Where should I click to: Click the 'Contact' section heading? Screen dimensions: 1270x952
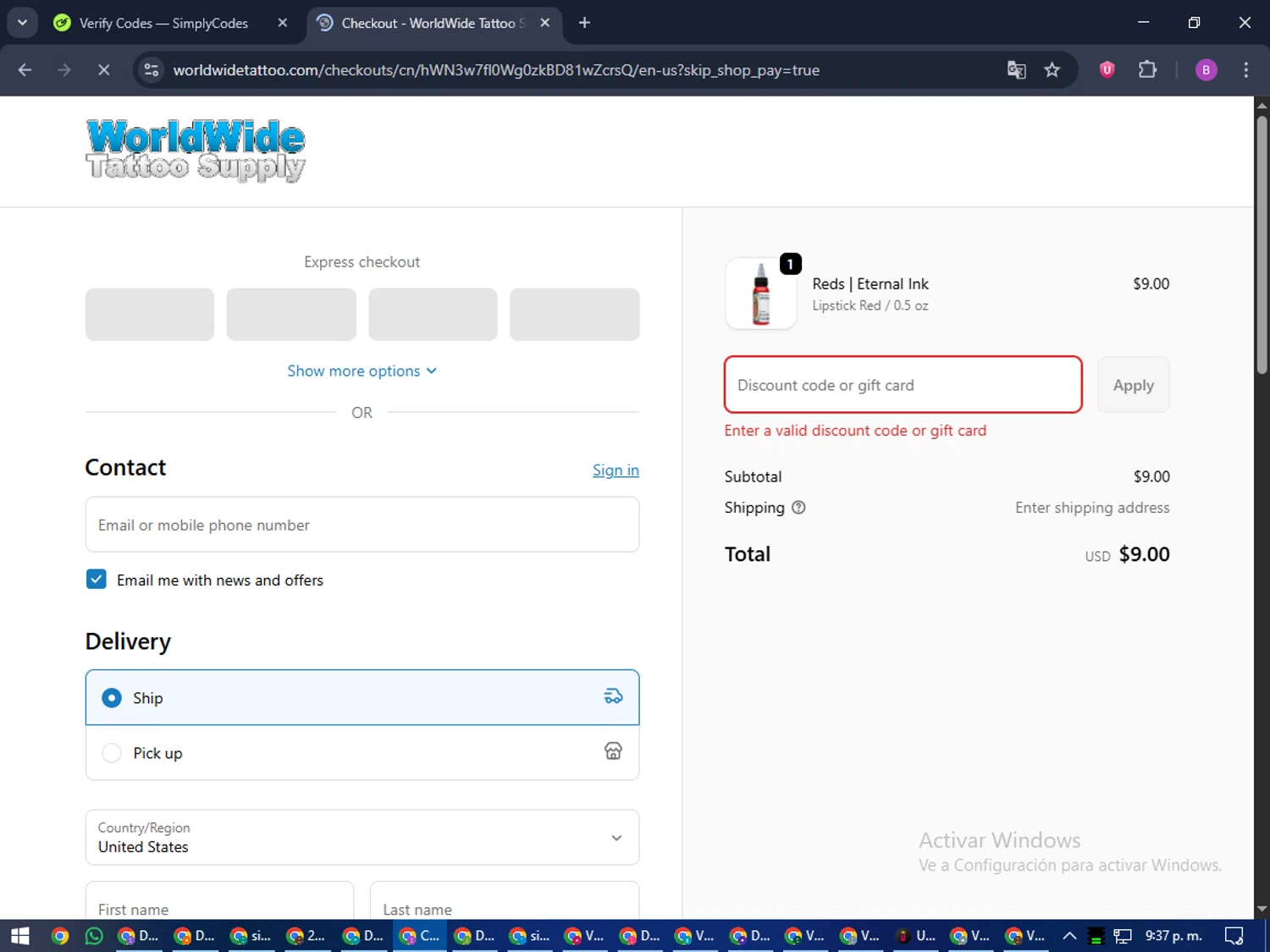[125, 468]
